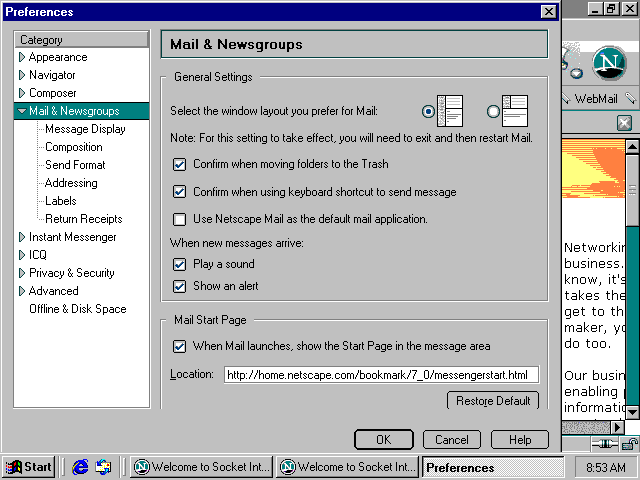Click the Preferences taskbar button
640x480 pixels.
click(x=493, y=467)
